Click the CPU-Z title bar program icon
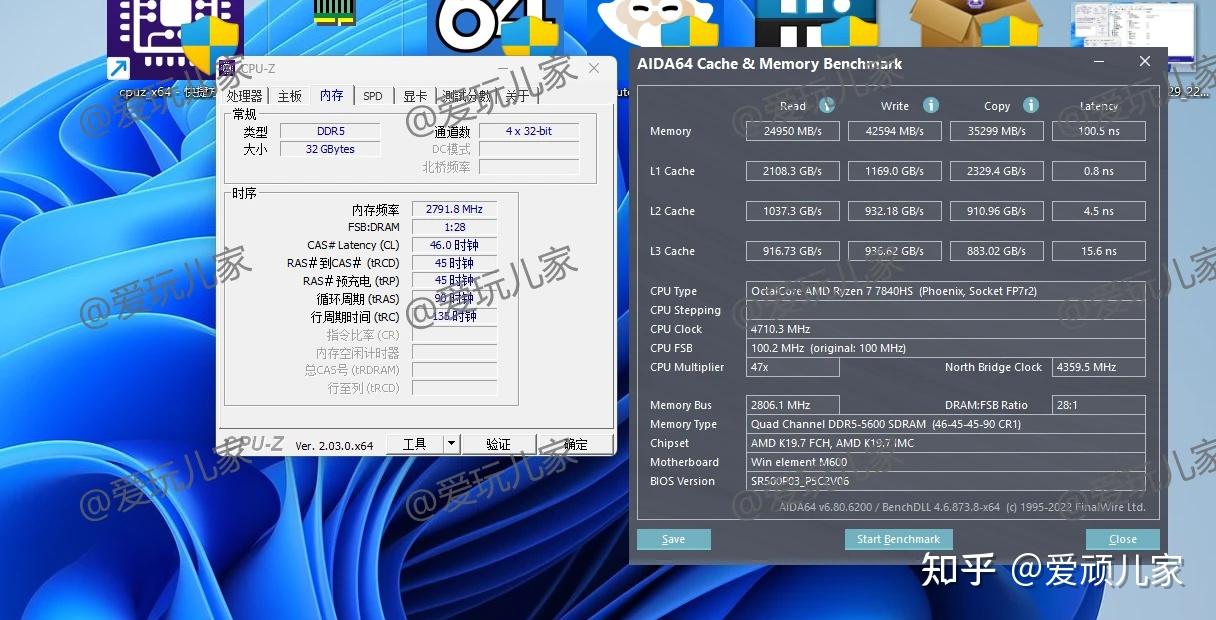This screenshot has height=620, width=1216. tap(227, 67)
